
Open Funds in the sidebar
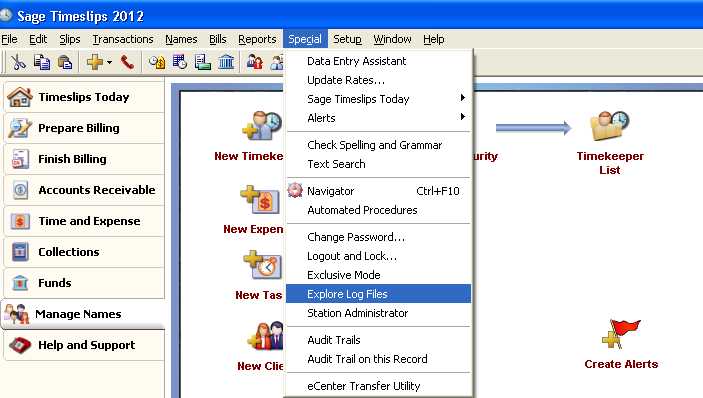click(x=84, y=283)
